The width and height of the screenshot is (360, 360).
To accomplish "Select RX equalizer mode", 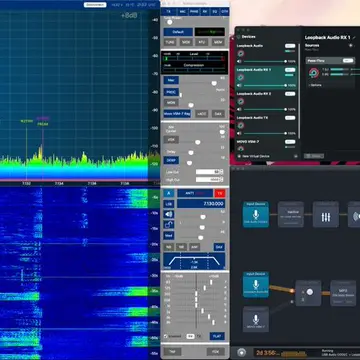I will point(190,336).
